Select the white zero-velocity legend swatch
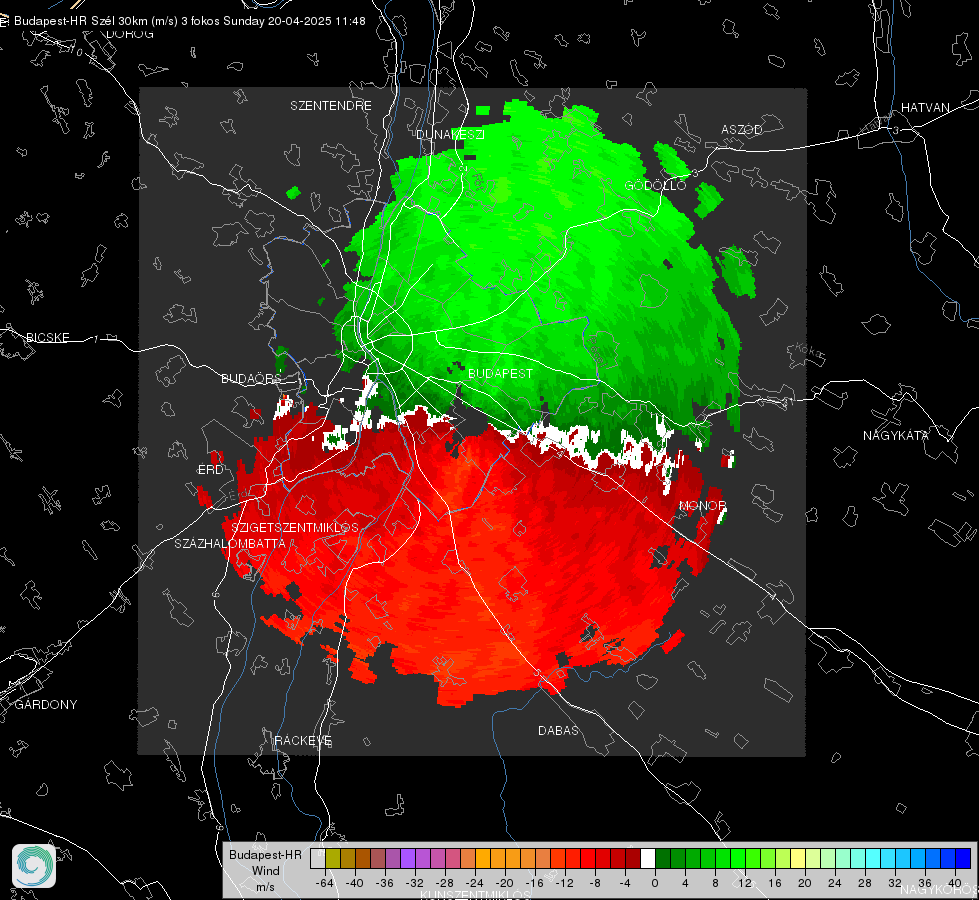 click(648, 858)
